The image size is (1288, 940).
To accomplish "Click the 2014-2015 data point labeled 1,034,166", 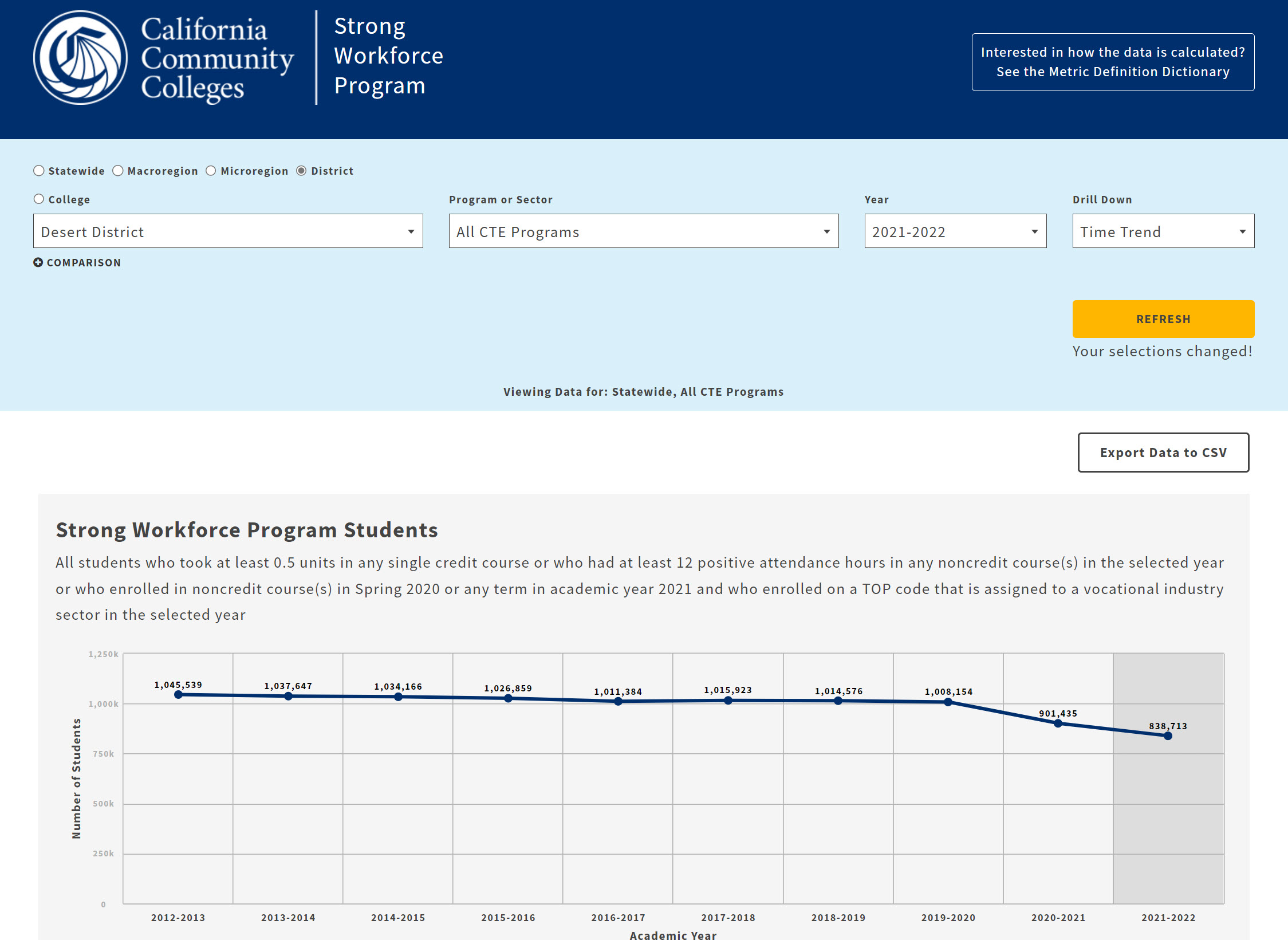I will [x=398, y=697].
